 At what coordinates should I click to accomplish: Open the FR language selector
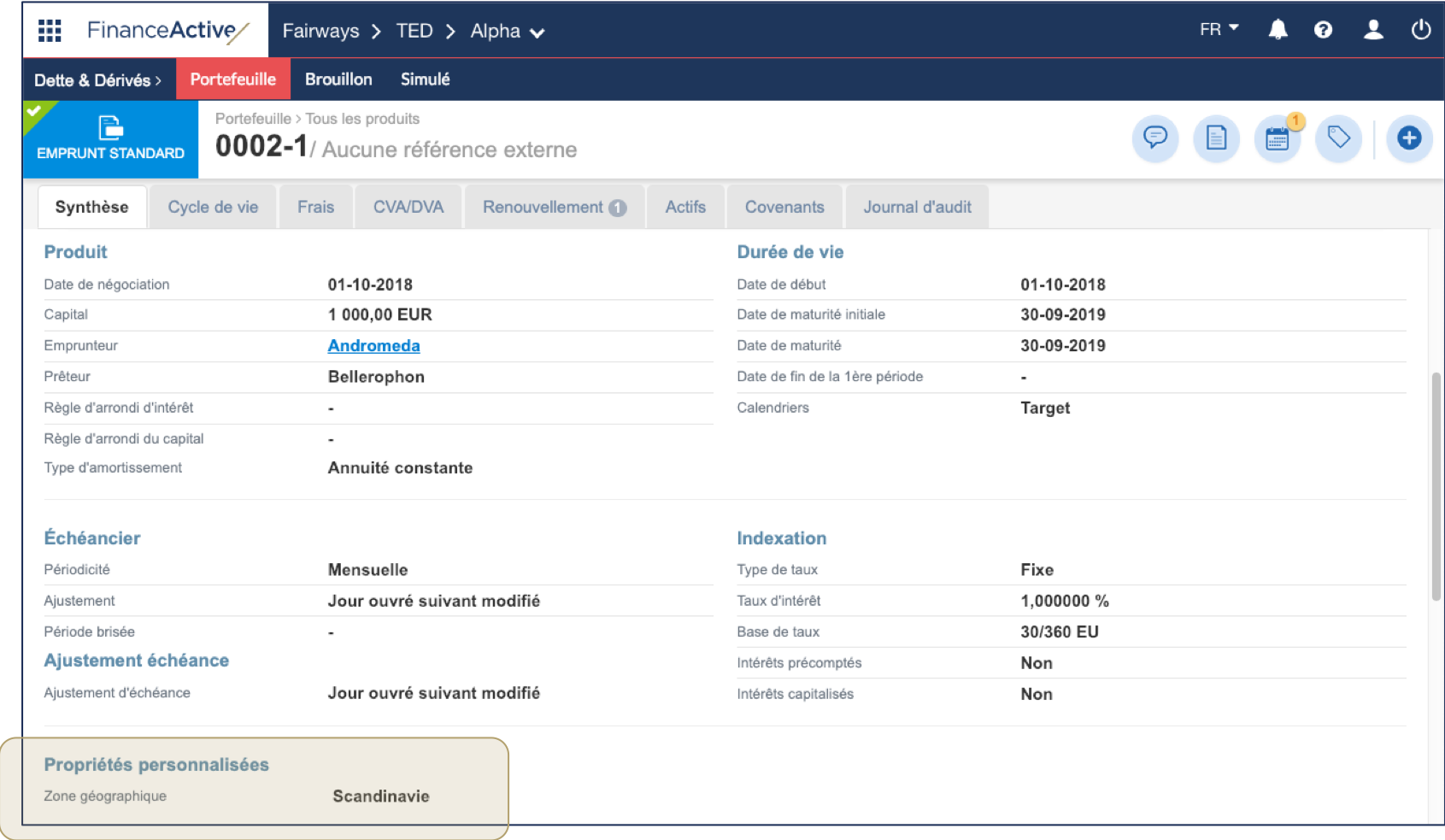coord(1217,28)
